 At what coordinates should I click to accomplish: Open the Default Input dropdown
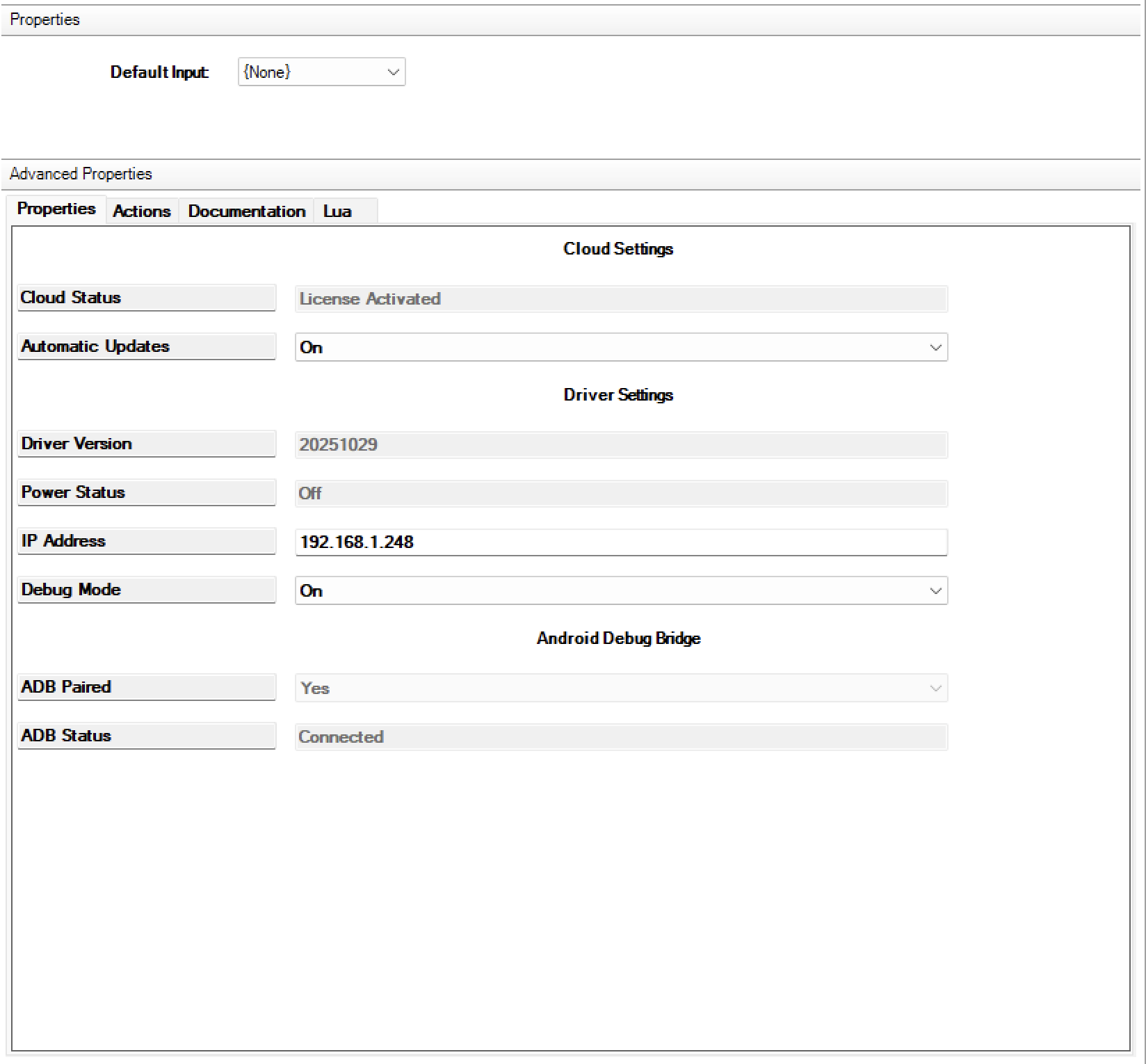coord(321,72)
